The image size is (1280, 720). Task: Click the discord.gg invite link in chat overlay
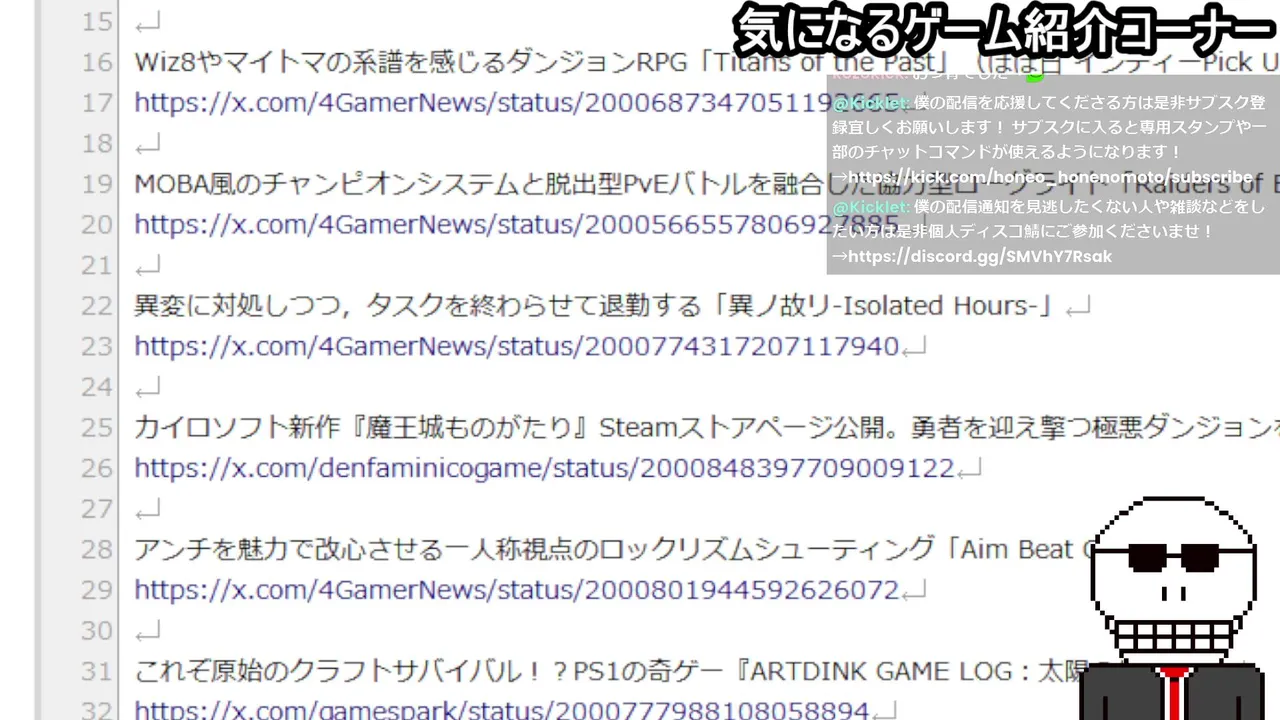979,257
